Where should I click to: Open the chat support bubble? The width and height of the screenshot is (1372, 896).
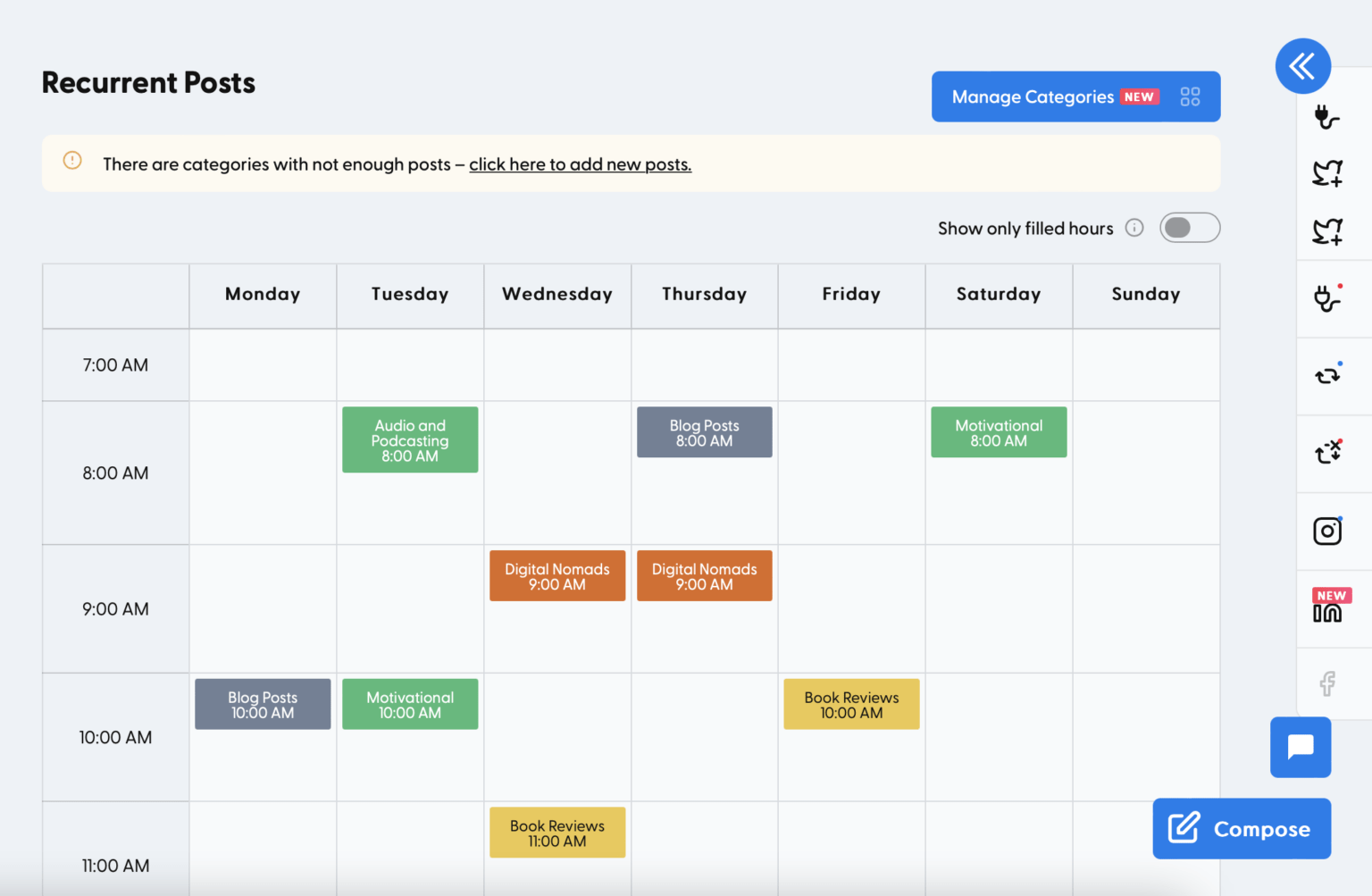1300,747
